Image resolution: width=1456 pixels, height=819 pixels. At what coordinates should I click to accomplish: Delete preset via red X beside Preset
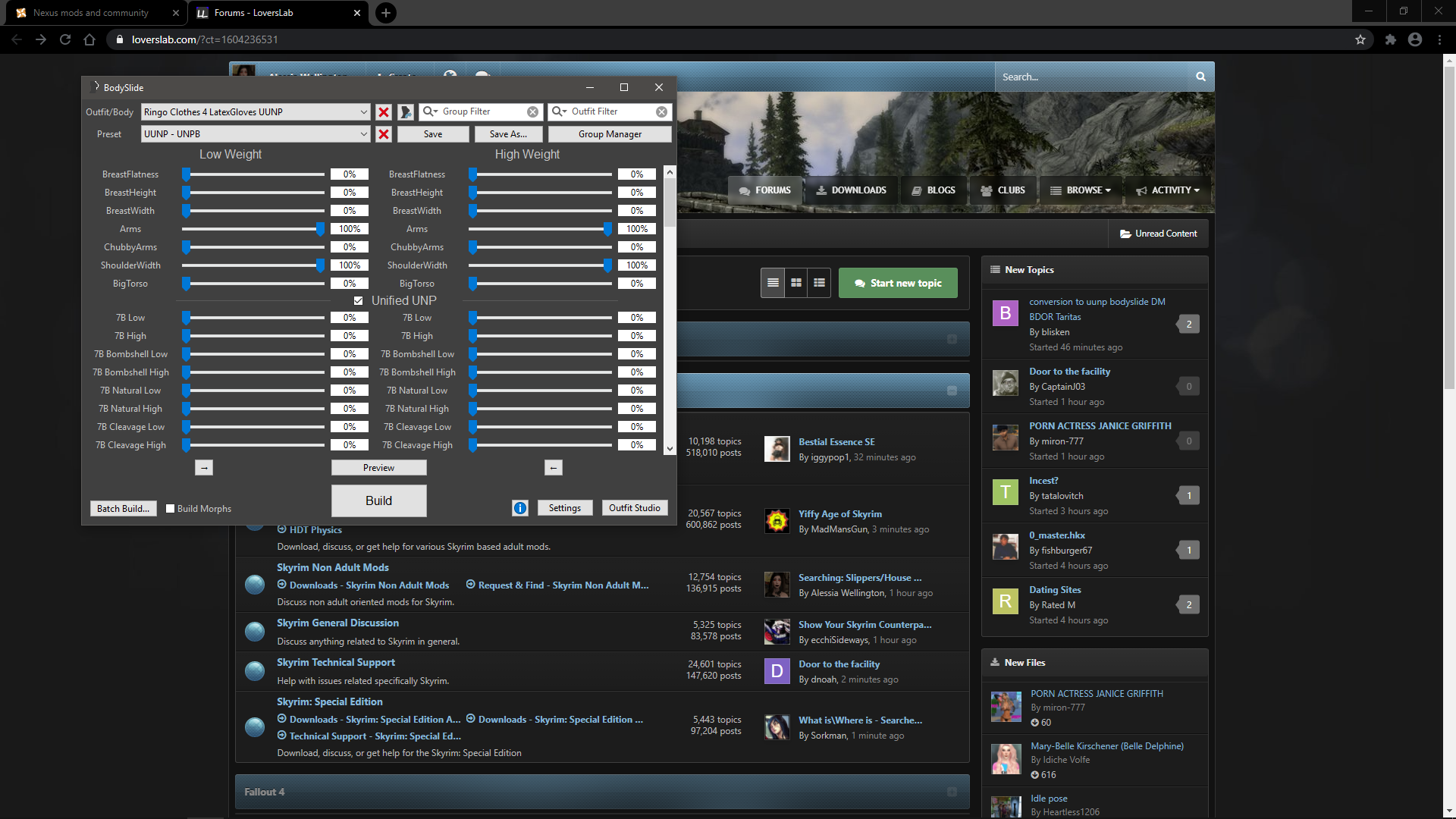click(x=384, y=134)
